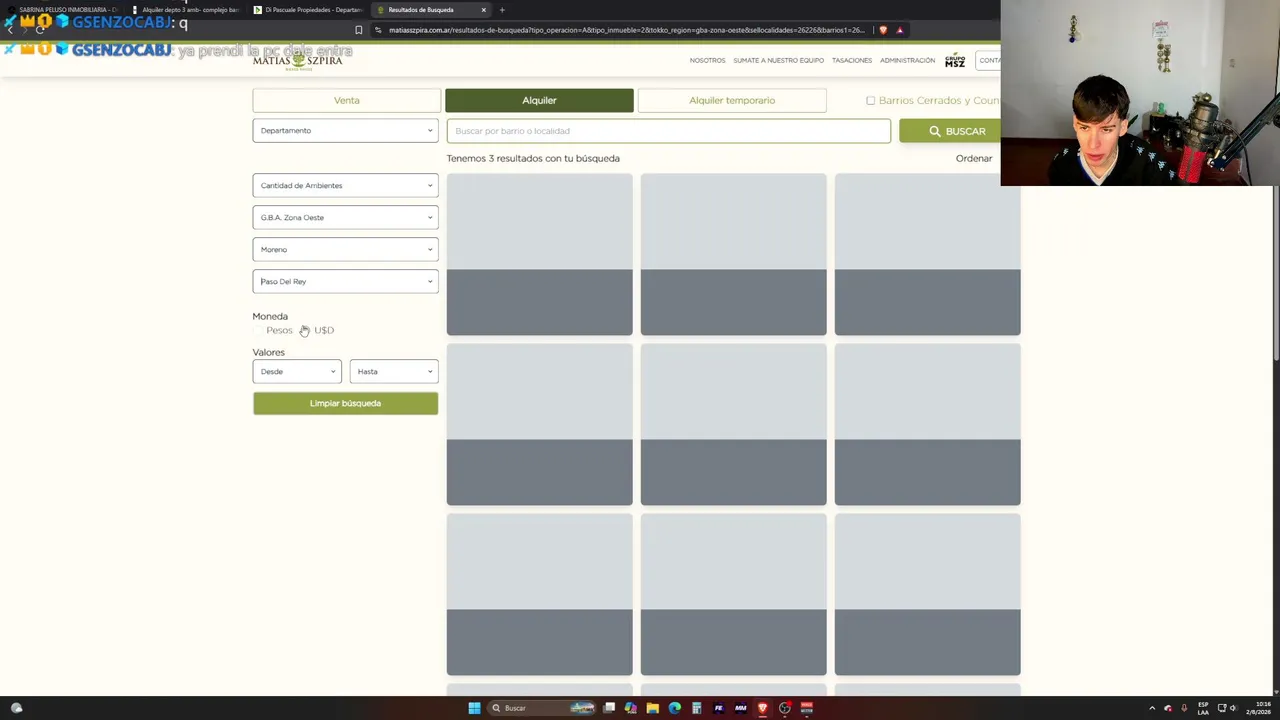The height and width of the screenshot is (720, 1280).
Task: Open the Ordenar sort menu
Action: click(x=974, y=158)
